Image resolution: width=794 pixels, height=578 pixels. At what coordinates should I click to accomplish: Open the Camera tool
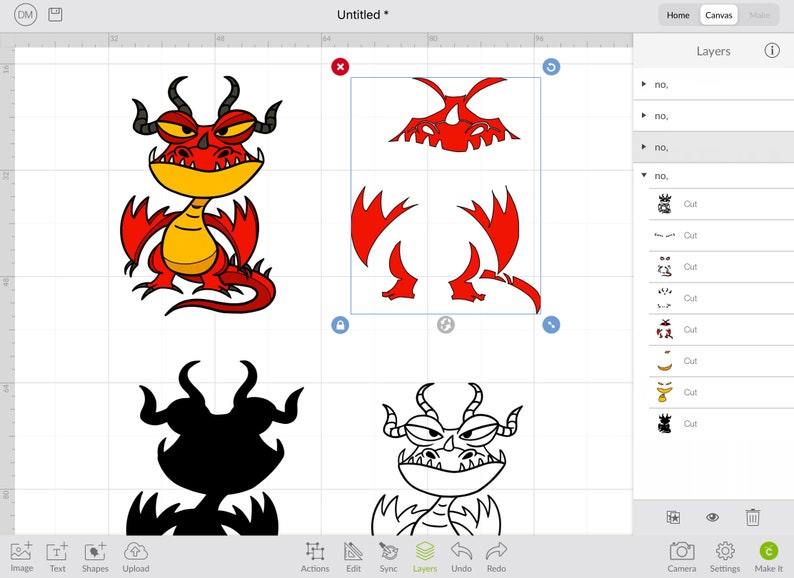coord(682,557)
